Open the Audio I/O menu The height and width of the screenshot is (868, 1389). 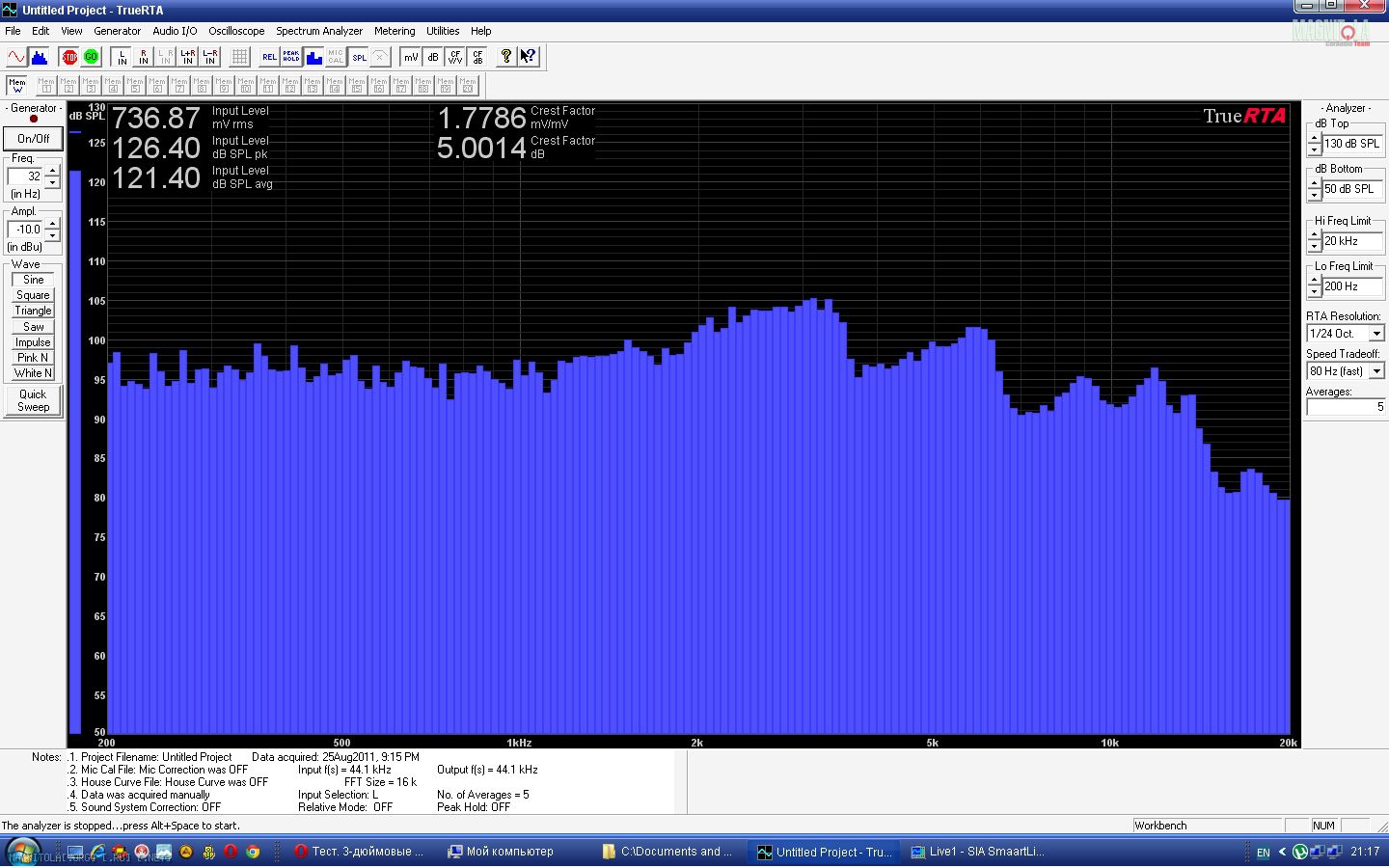point(175,31)
